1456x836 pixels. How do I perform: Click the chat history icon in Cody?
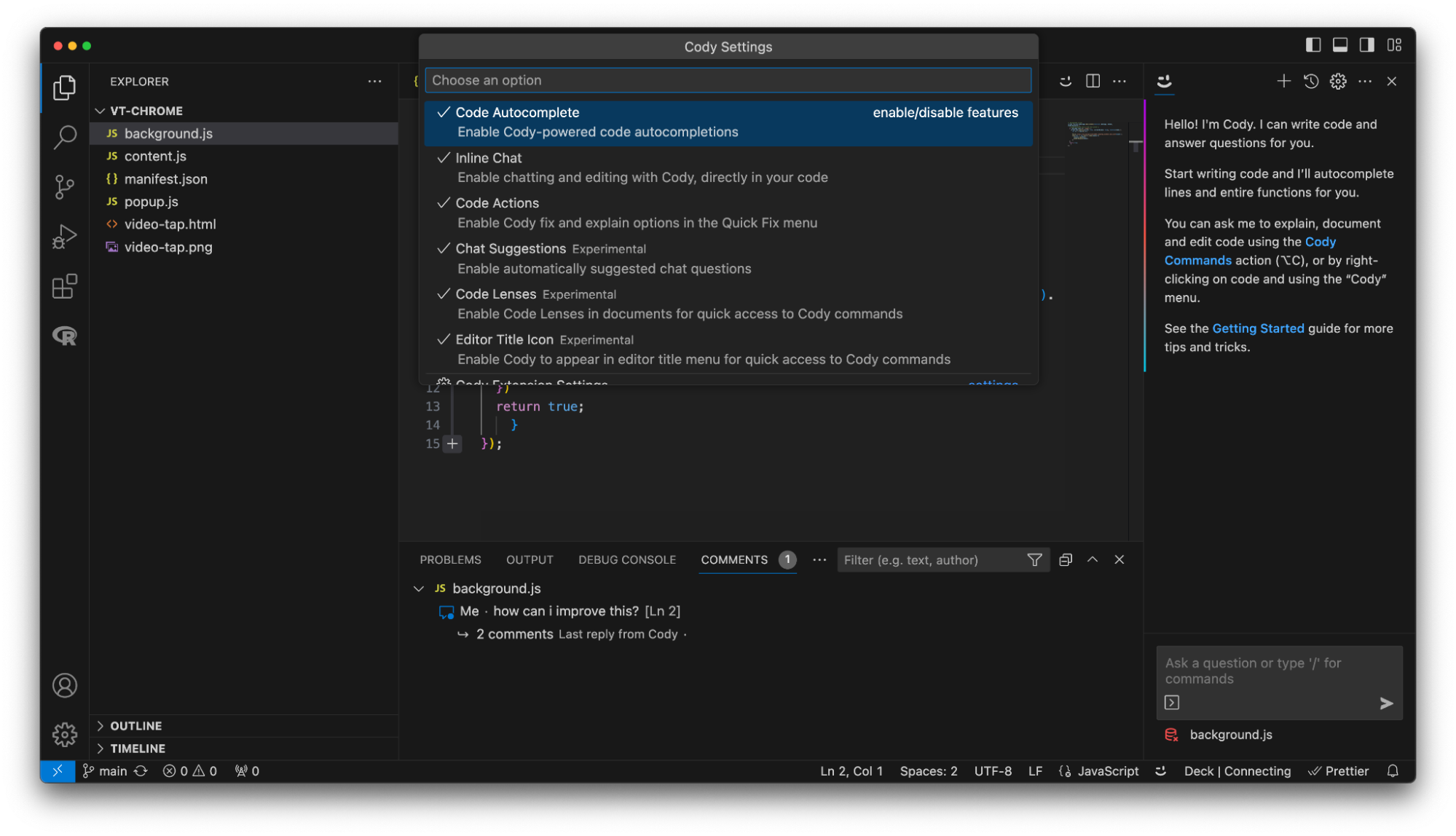click(x=1310, y=80)
